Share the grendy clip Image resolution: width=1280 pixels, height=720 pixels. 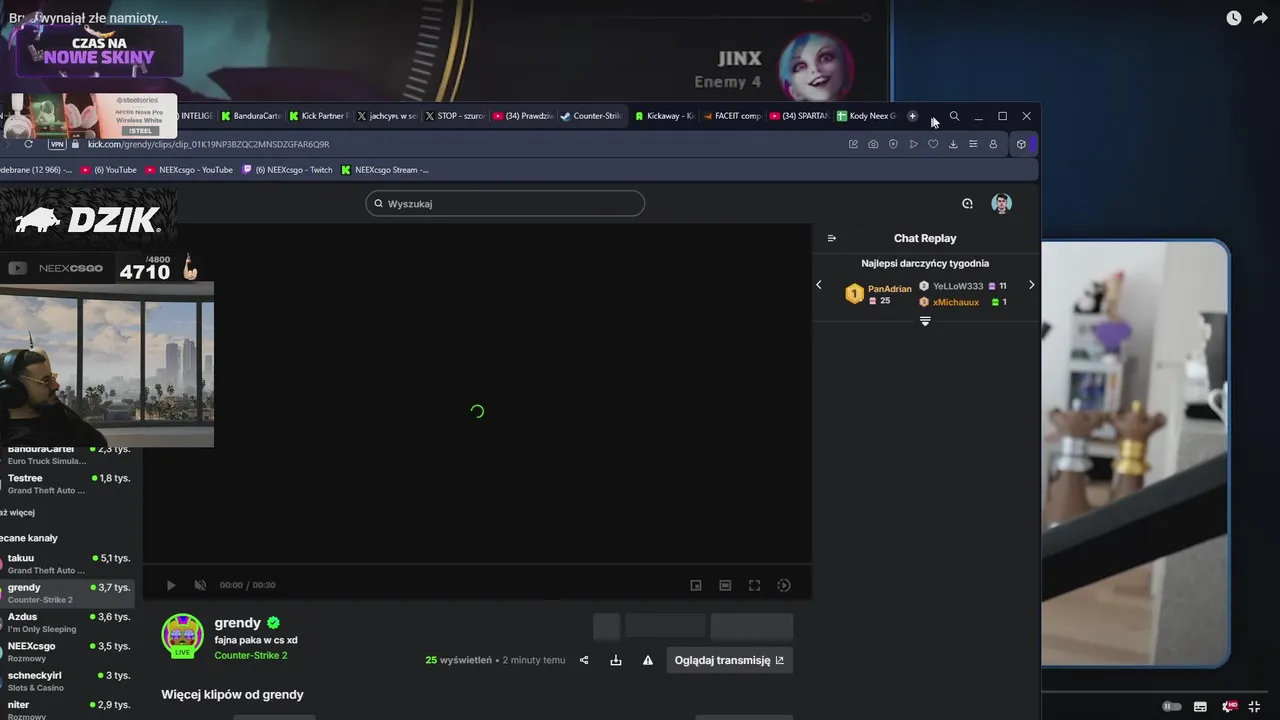pos(584,660)
